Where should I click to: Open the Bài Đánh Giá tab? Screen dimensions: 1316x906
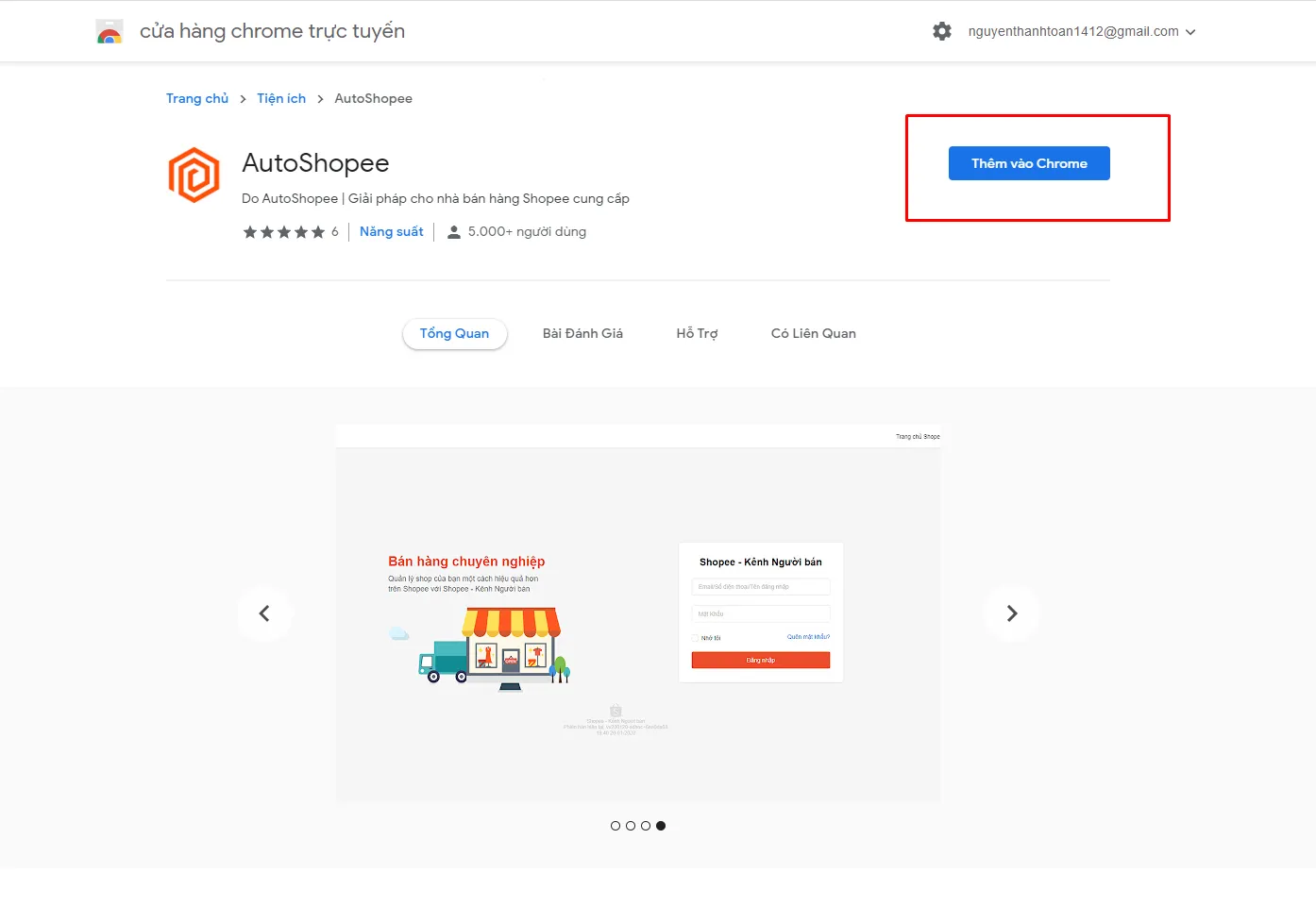tap(582, 333)
